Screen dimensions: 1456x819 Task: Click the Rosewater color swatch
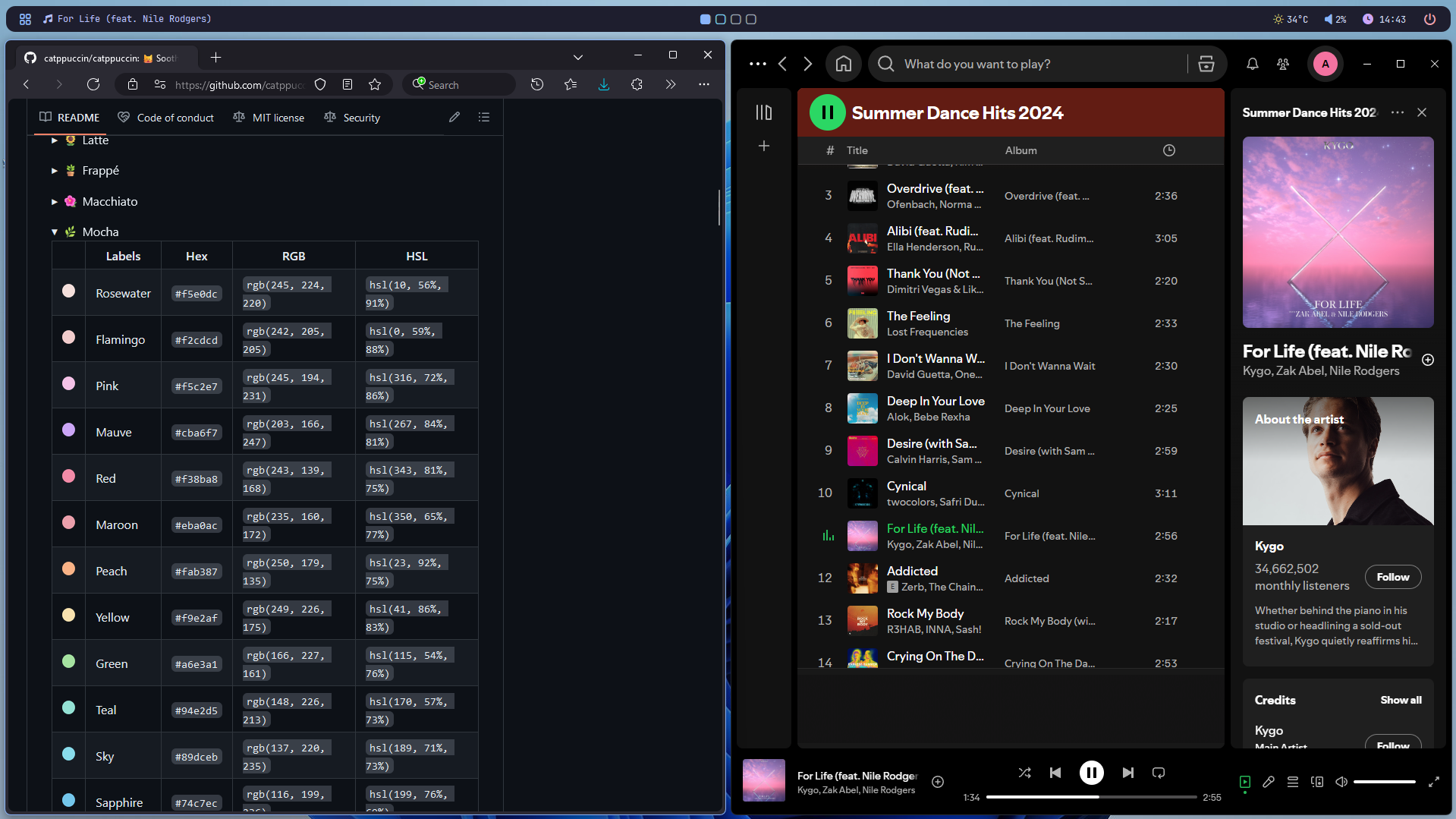[x=68, y=291]
